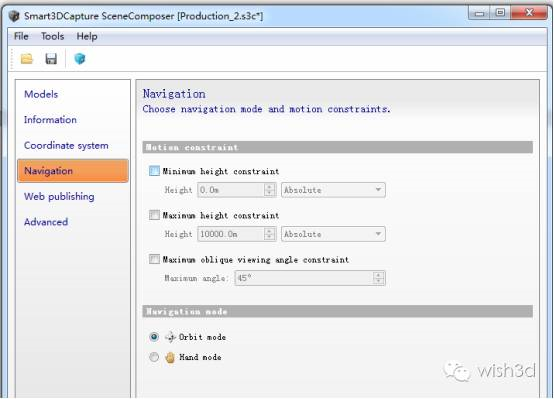554x399 pixels.
Task: Select the Orbit mode radio button
Action: click(154, 337)
